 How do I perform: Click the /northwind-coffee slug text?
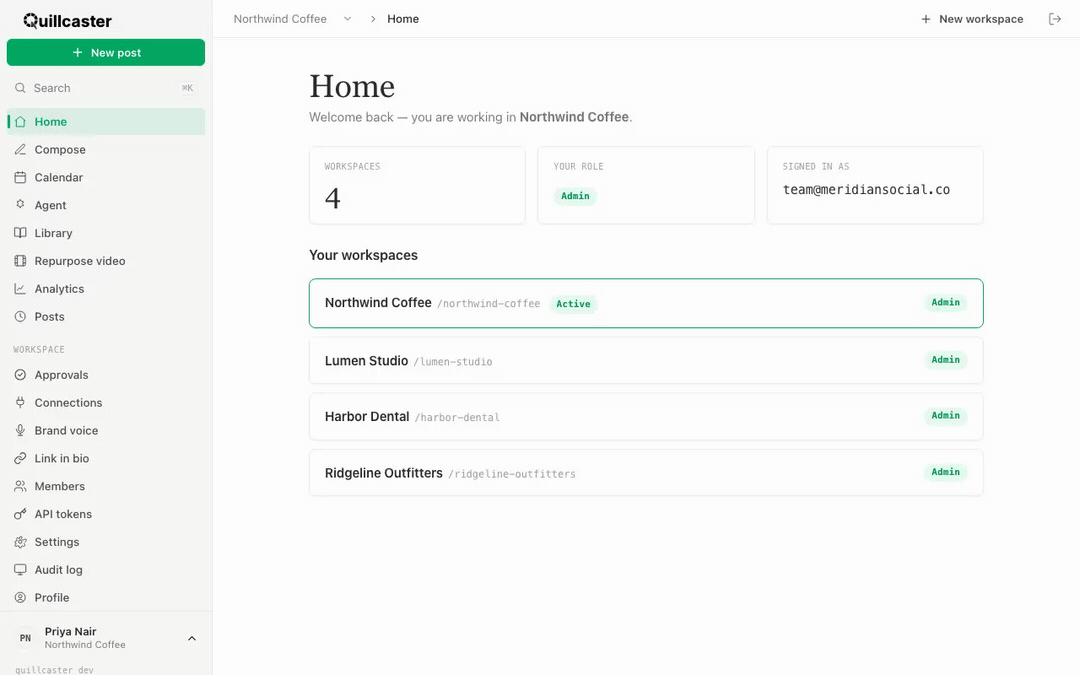pyautogui.click(x=489, y=304)
